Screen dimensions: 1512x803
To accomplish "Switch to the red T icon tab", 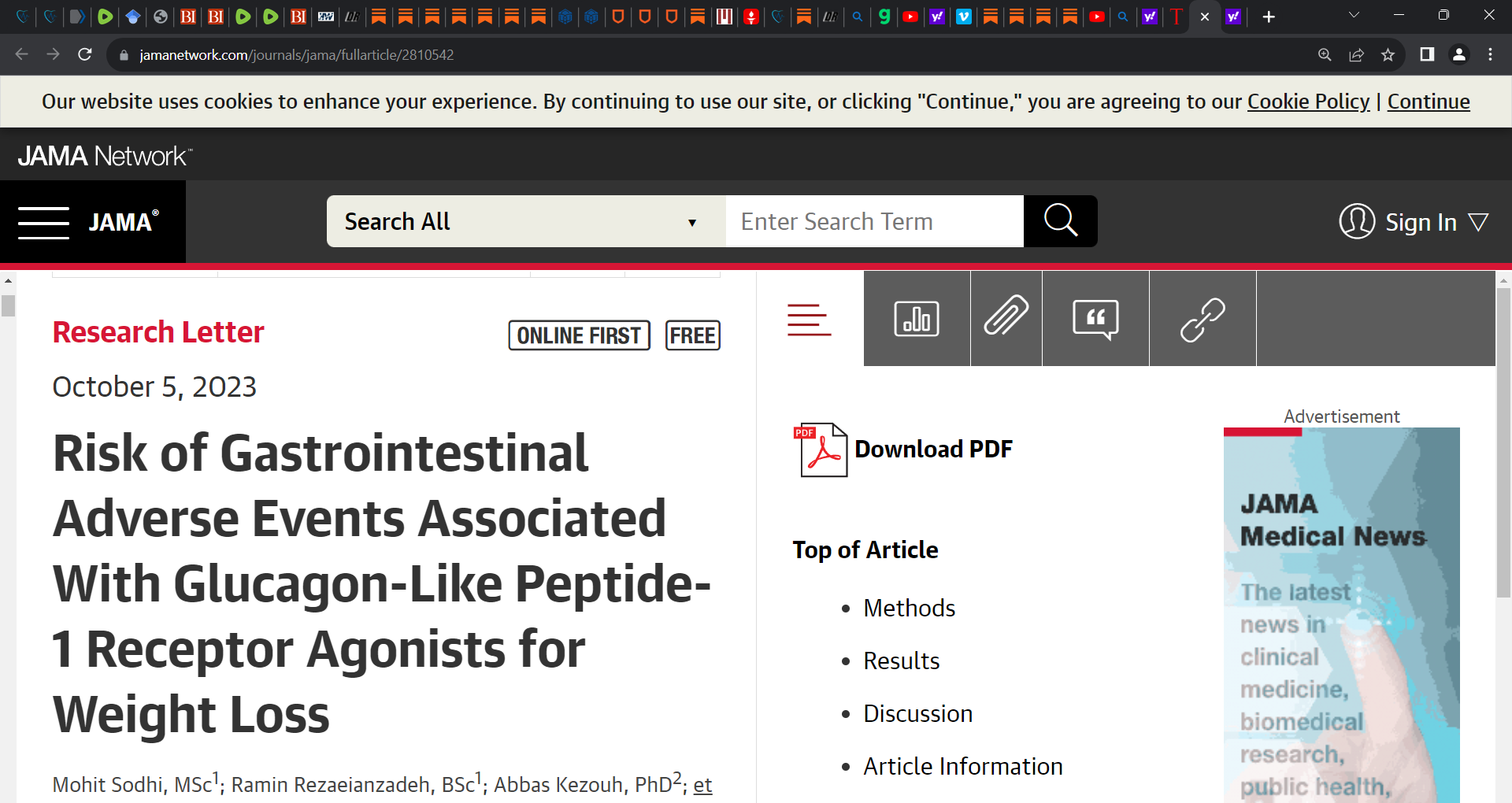I will tap(1177, 17).
